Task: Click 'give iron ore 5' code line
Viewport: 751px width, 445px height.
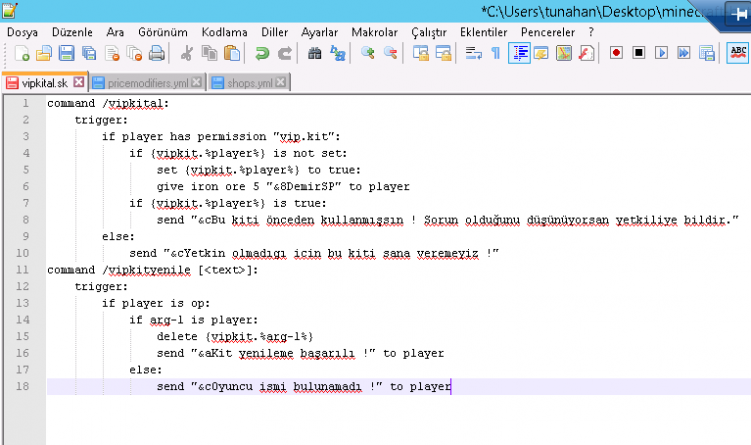Action: [x=283, y=186]
